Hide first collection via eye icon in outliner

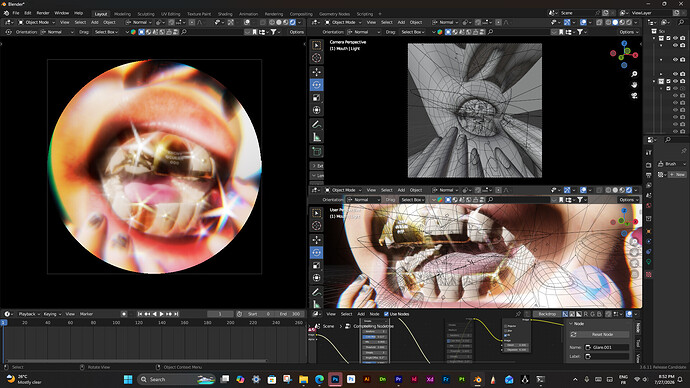(x=675, y=38)
